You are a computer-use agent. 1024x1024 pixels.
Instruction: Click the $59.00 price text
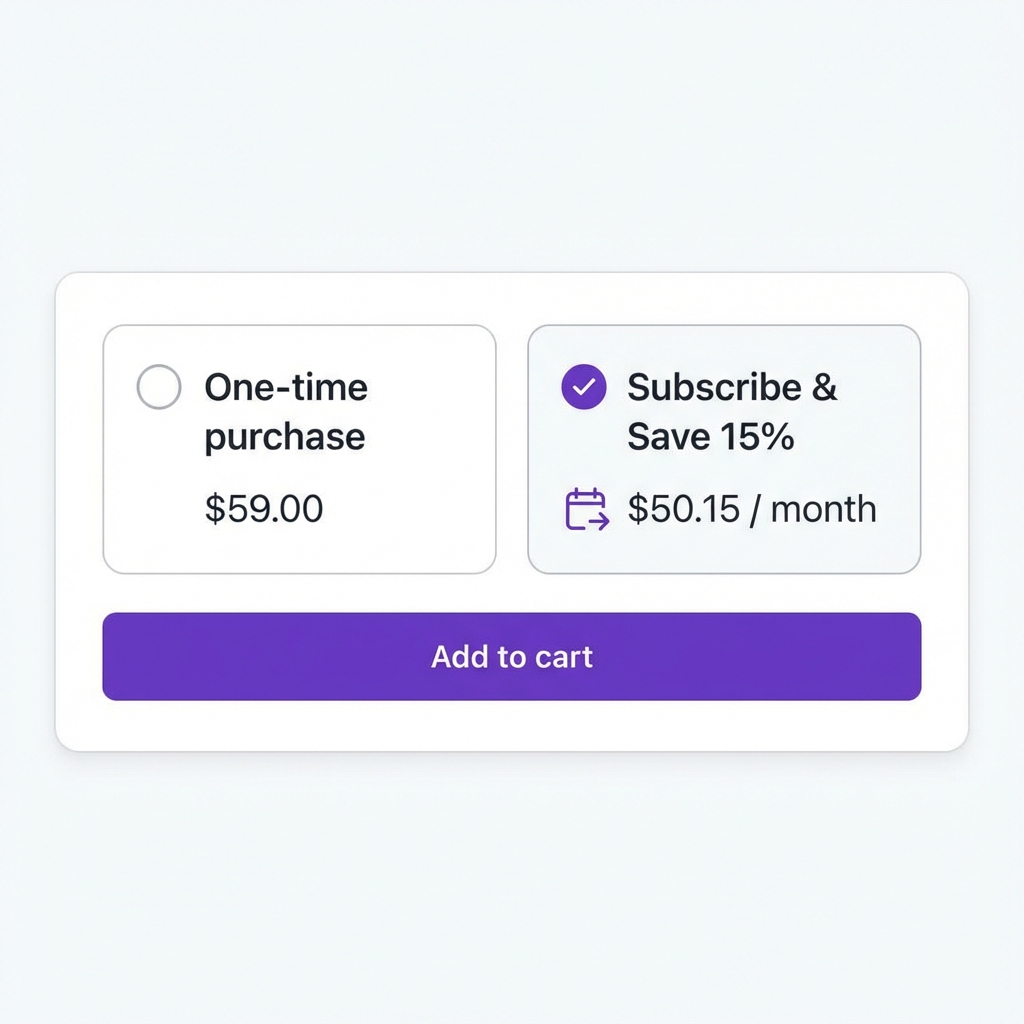pos(264,509)
